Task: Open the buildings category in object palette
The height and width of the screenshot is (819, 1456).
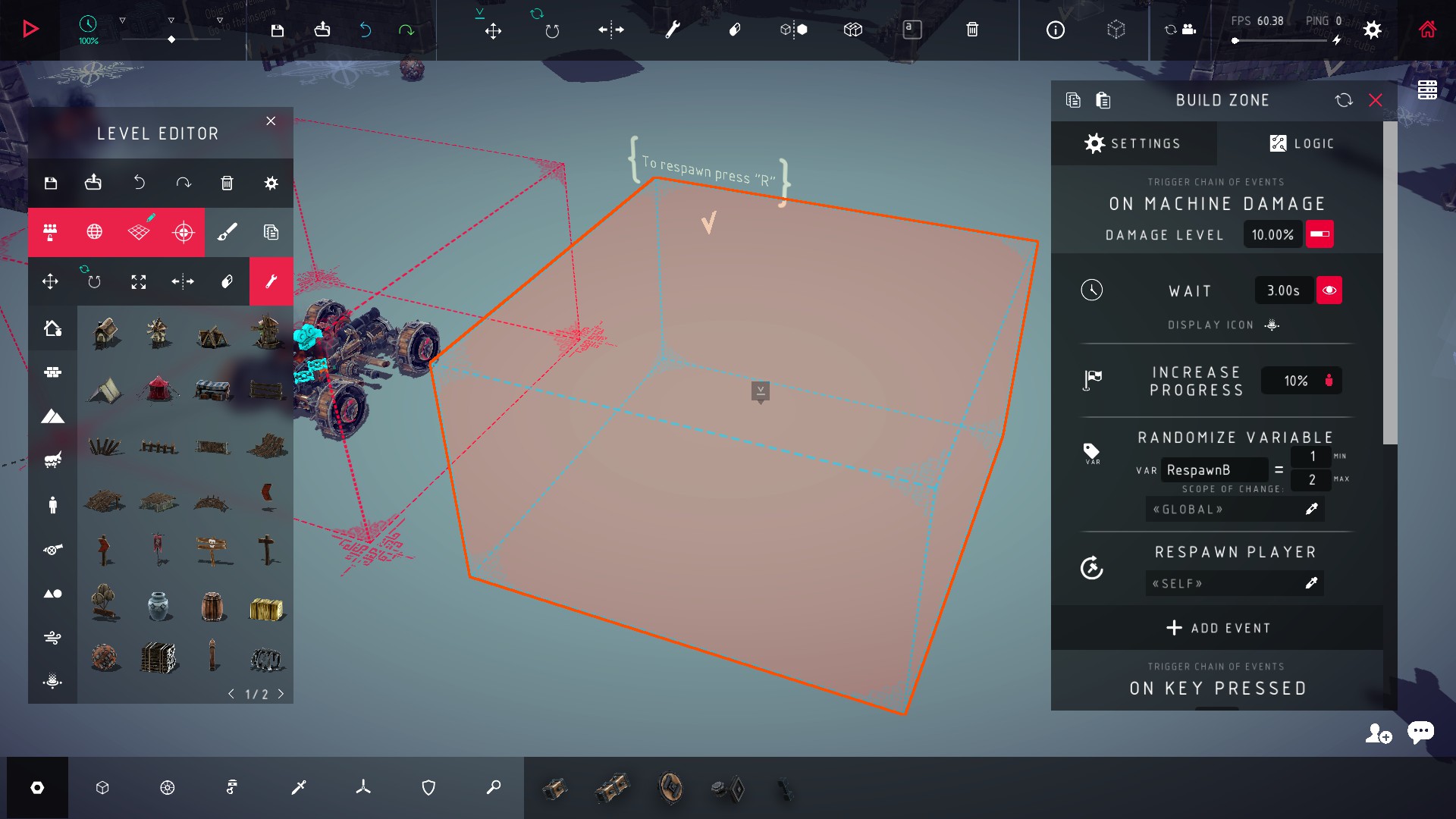Action: 52,328
